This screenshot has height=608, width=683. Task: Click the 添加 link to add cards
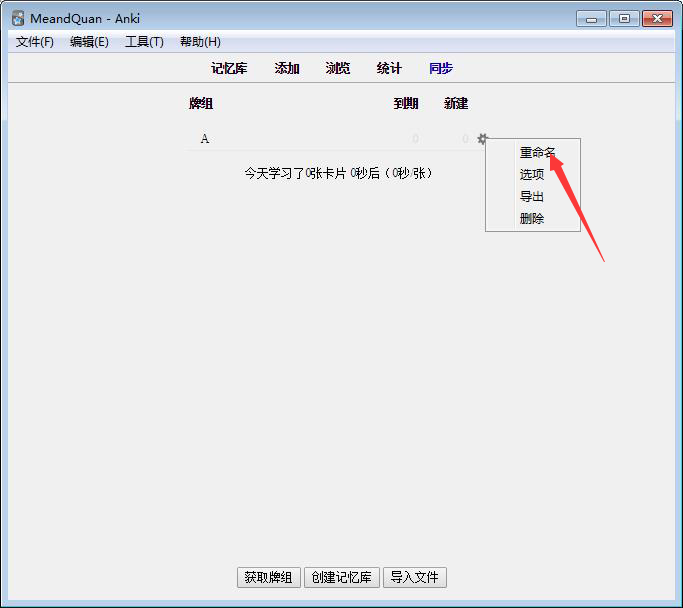(x=287, y=68)
